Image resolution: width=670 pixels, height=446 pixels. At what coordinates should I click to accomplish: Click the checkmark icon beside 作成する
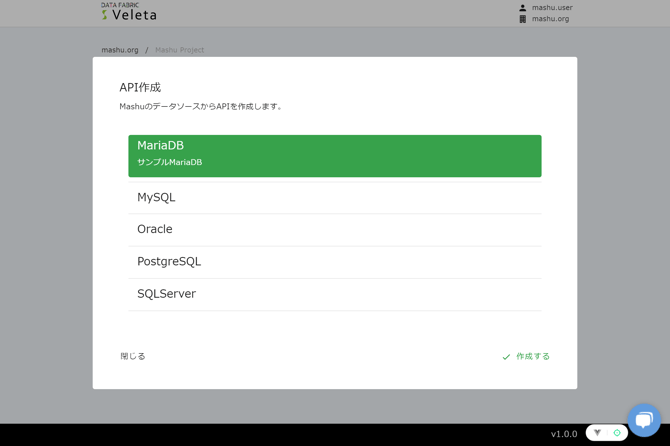(506, 357)
